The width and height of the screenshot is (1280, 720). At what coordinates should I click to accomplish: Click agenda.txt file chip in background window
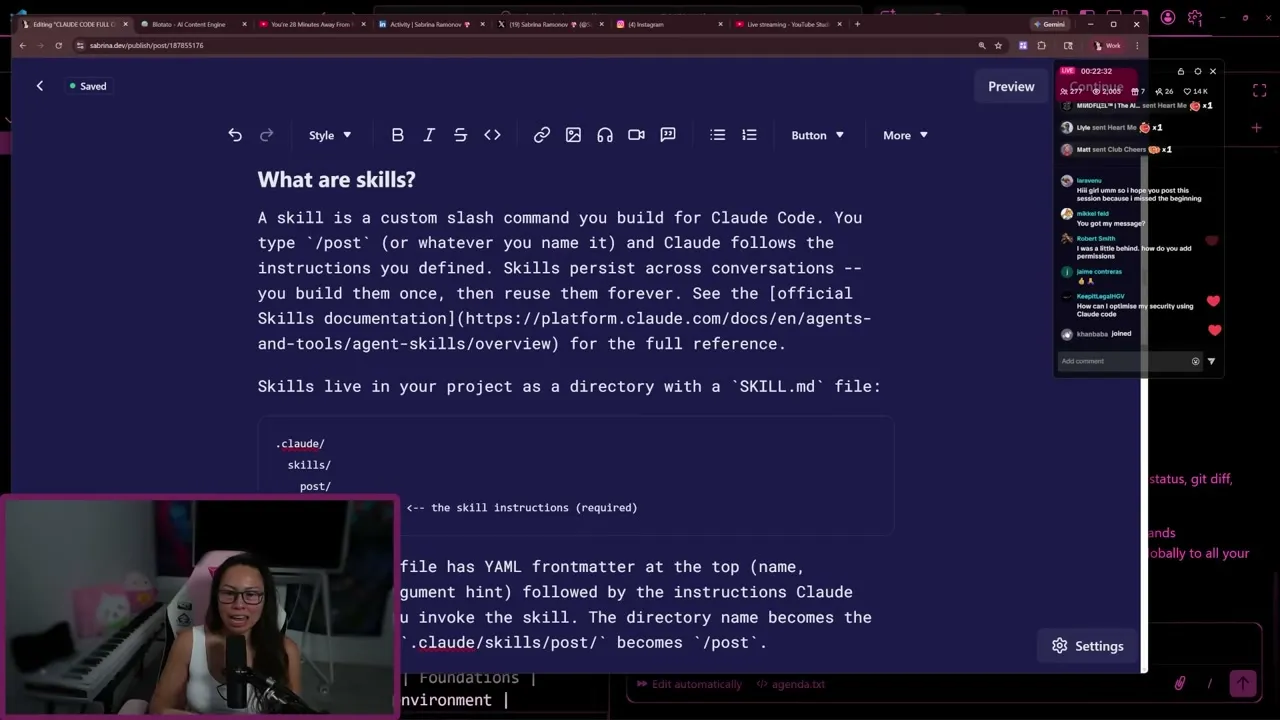(x=790, y=684)
